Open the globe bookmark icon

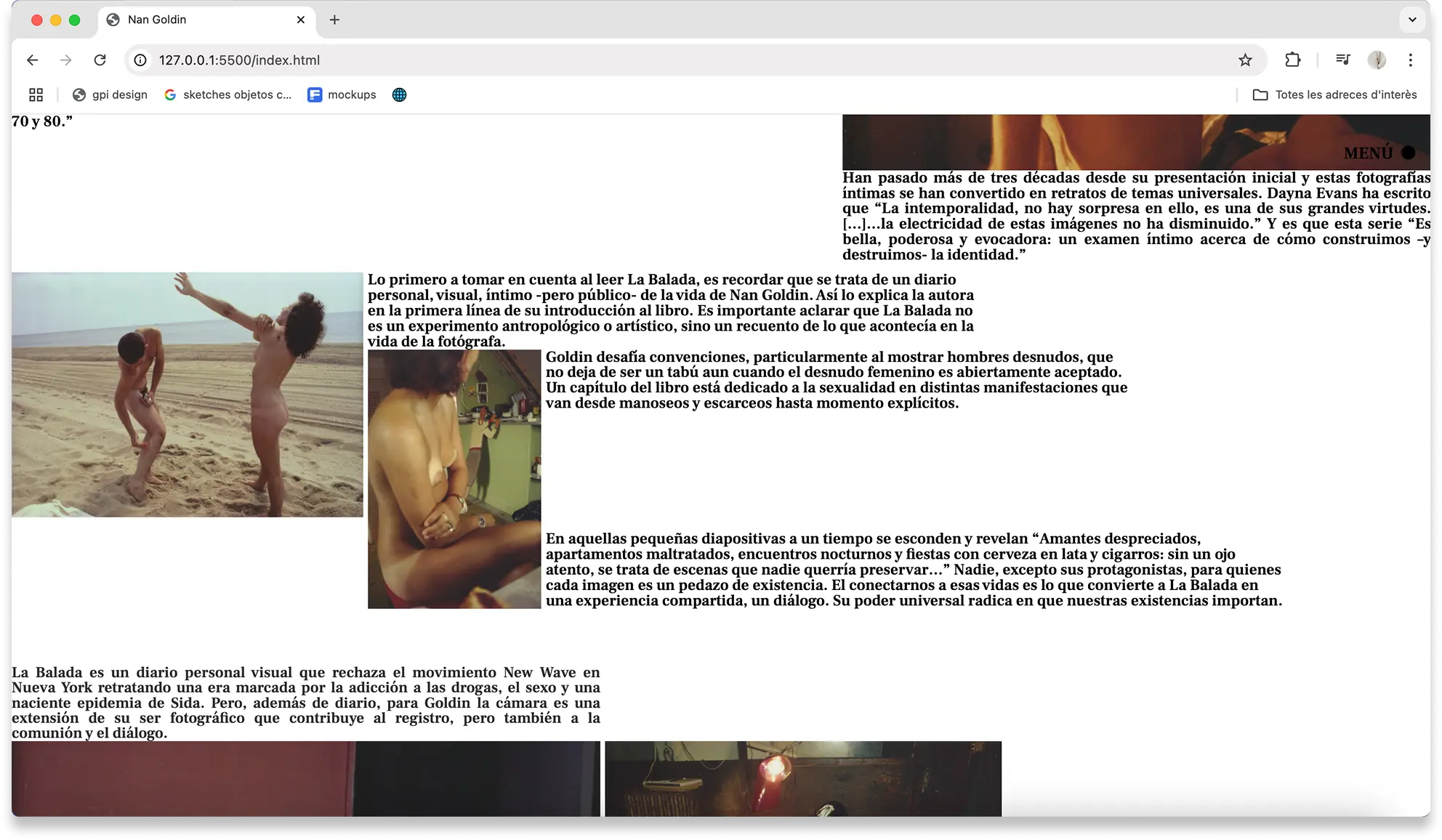coord(399,94)
